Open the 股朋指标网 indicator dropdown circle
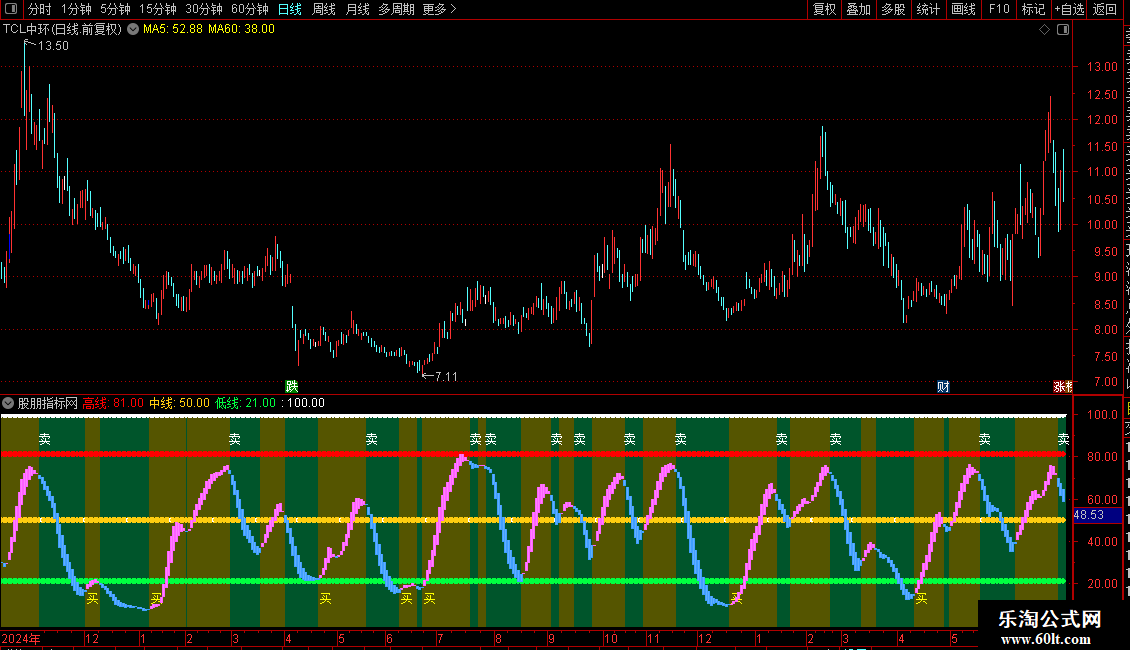The width and height of the screenshot is (1130, 650). tap(8, 403)
